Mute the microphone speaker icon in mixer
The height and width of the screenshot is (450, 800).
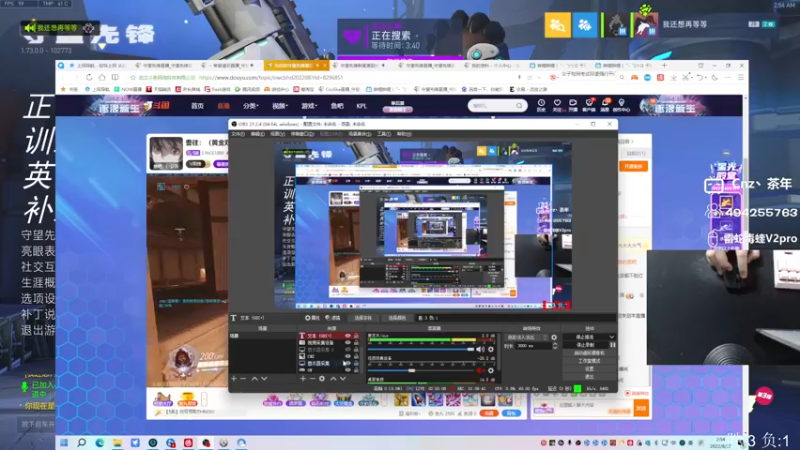(480, 349)
